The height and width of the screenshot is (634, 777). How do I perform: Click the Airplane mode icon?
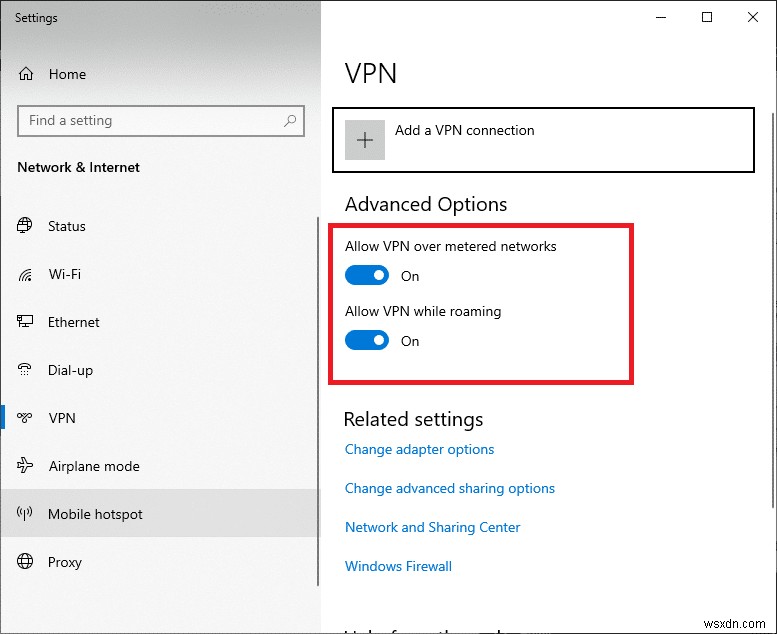point(25,466)
